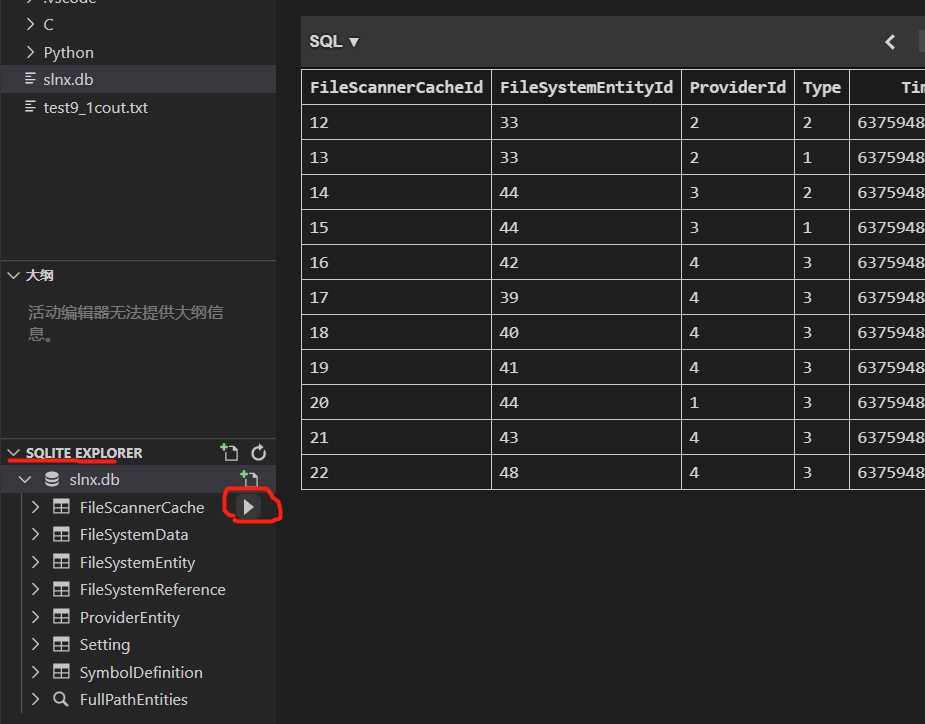This screenshot has width=925, height=724.
Task: Click the table icon beside ProviderEntity
Action: click(x=61, y=617)
